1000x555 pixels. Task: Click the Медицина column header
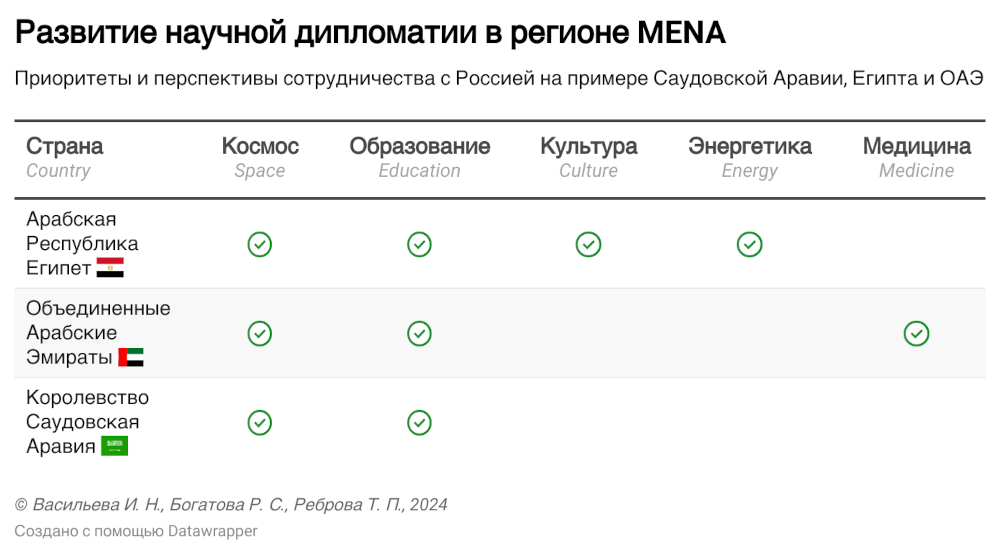click(x=916, y=147)
